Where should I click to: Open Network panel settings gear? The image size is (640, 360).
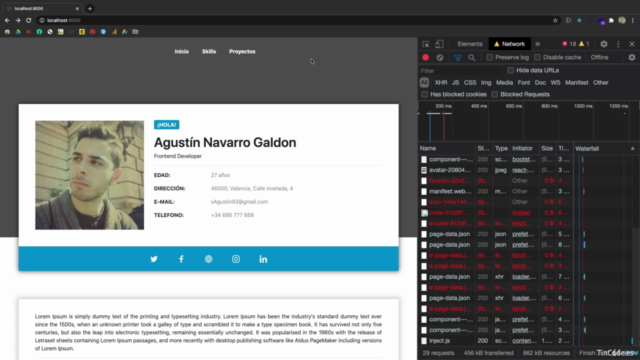point(632,58)
